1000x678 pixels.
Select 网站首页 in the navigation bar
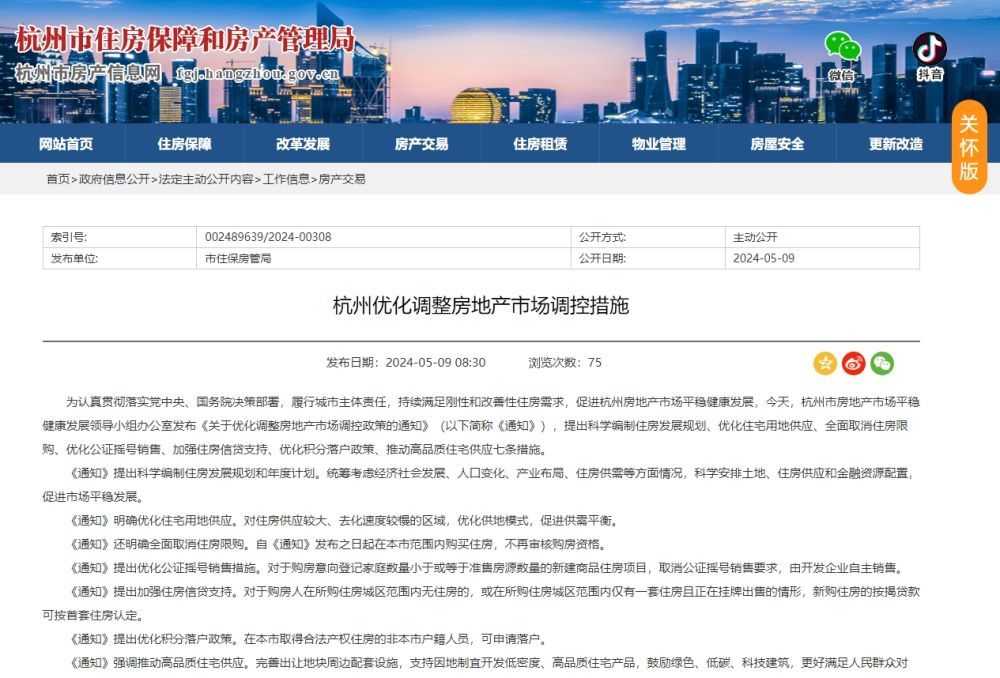66,143
